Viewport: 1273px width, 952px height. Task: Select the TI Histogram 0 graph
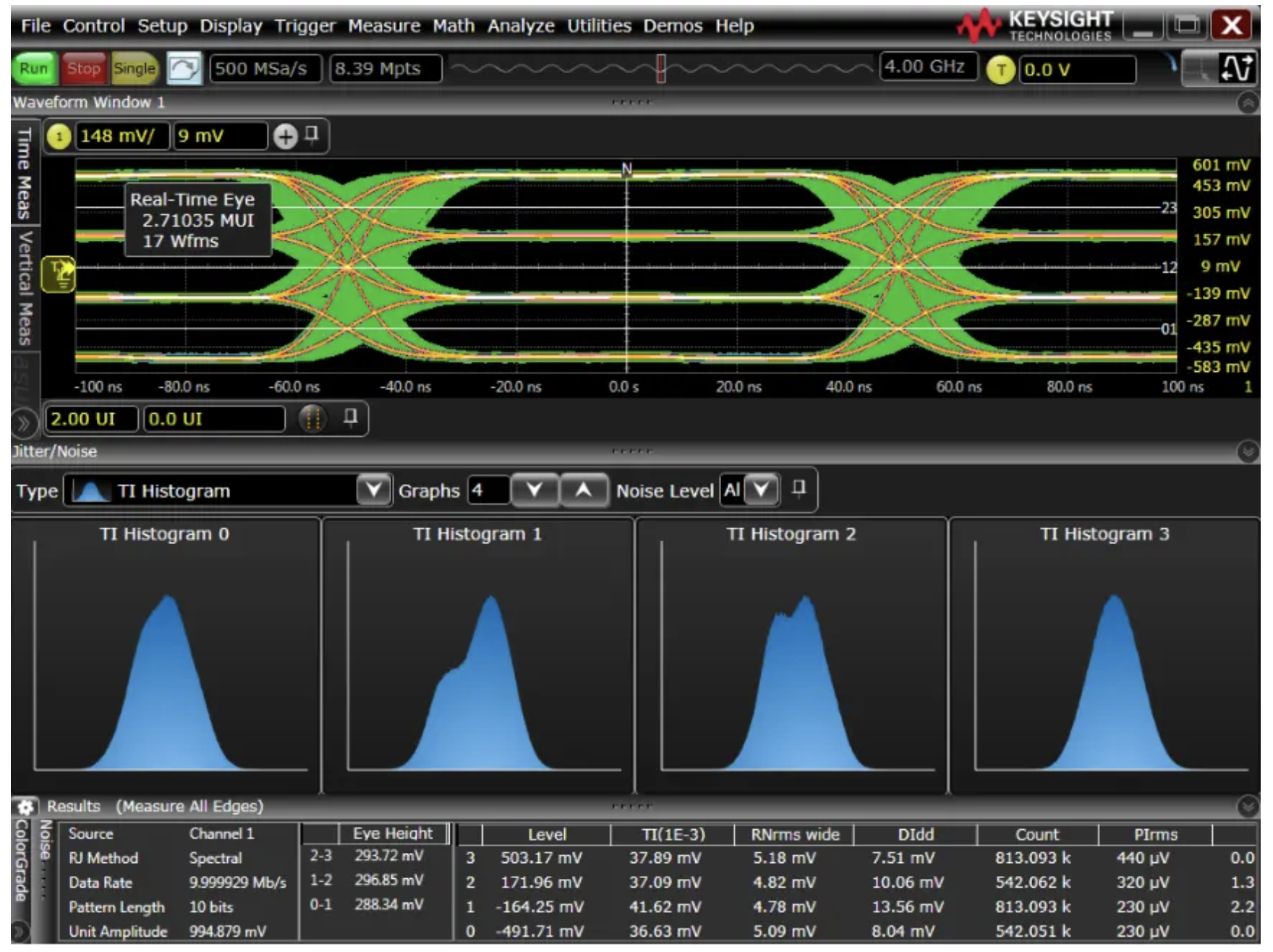[165, 655]
